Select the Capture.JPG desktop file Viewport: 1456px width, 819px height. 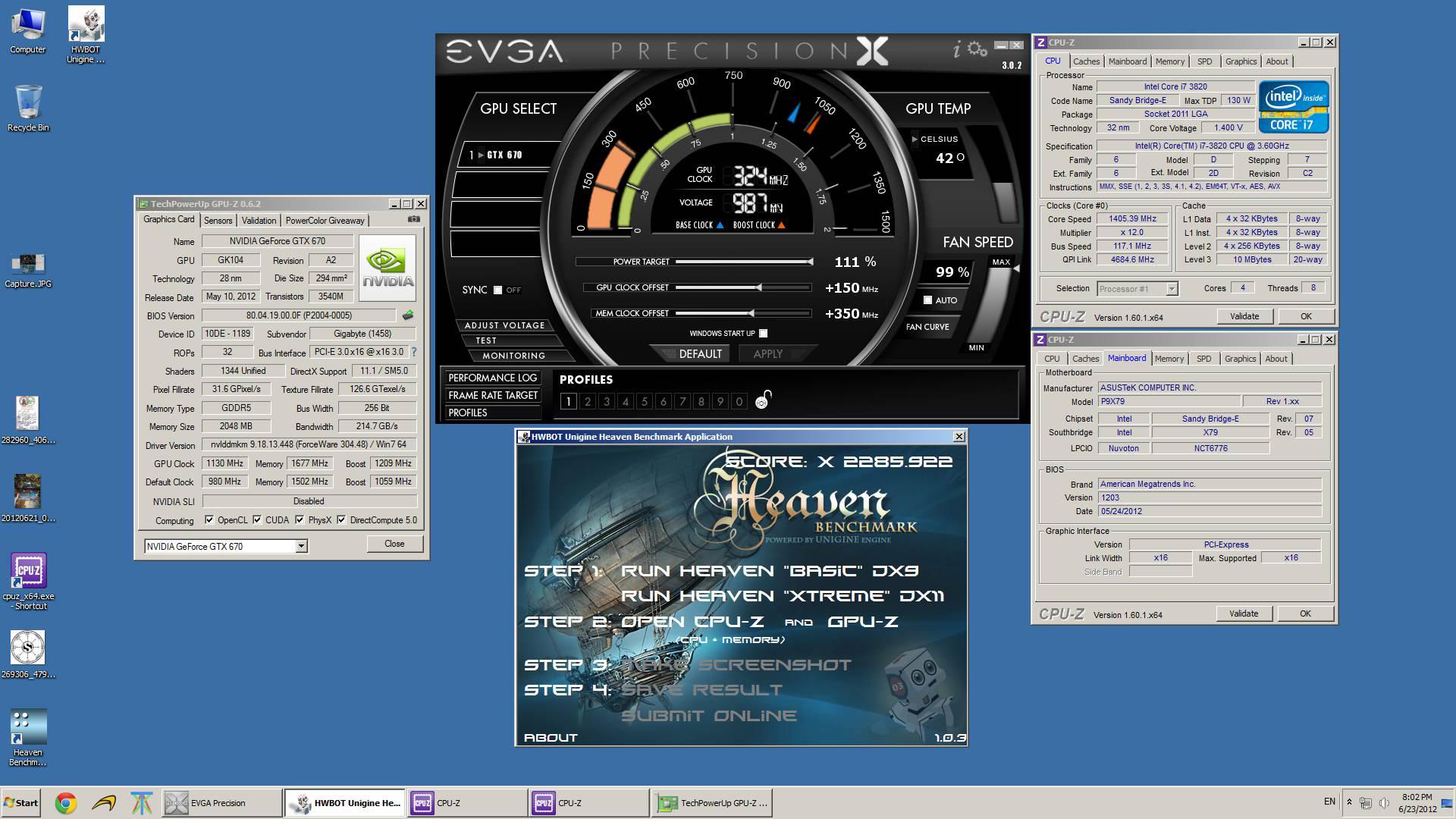coord(28,271)
